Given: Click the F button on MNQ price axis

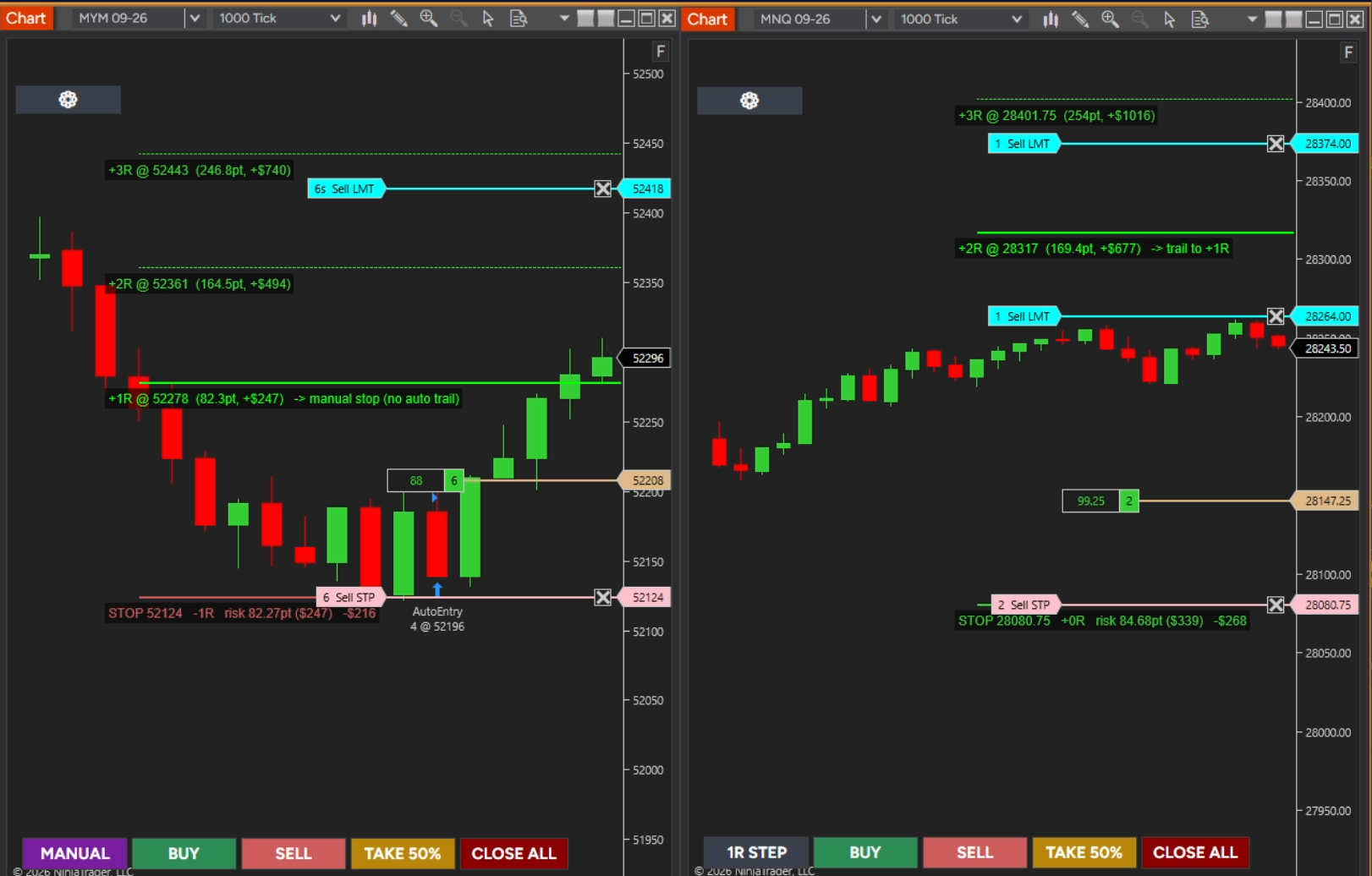Looking at the screenshot, I should click(x=1348, y=52).
